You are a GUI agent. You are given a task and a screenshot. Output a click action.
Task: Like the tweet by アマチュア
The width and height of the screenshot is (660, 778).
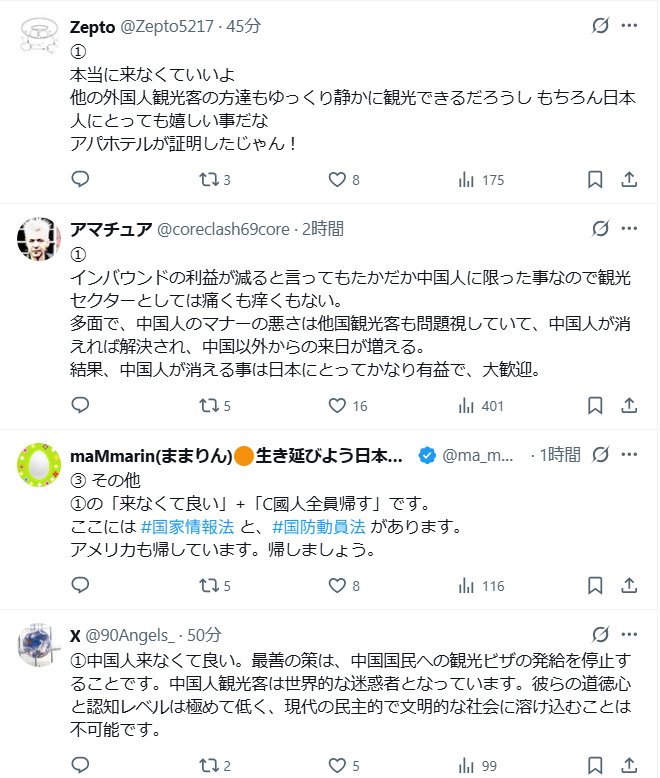point(337,406)
